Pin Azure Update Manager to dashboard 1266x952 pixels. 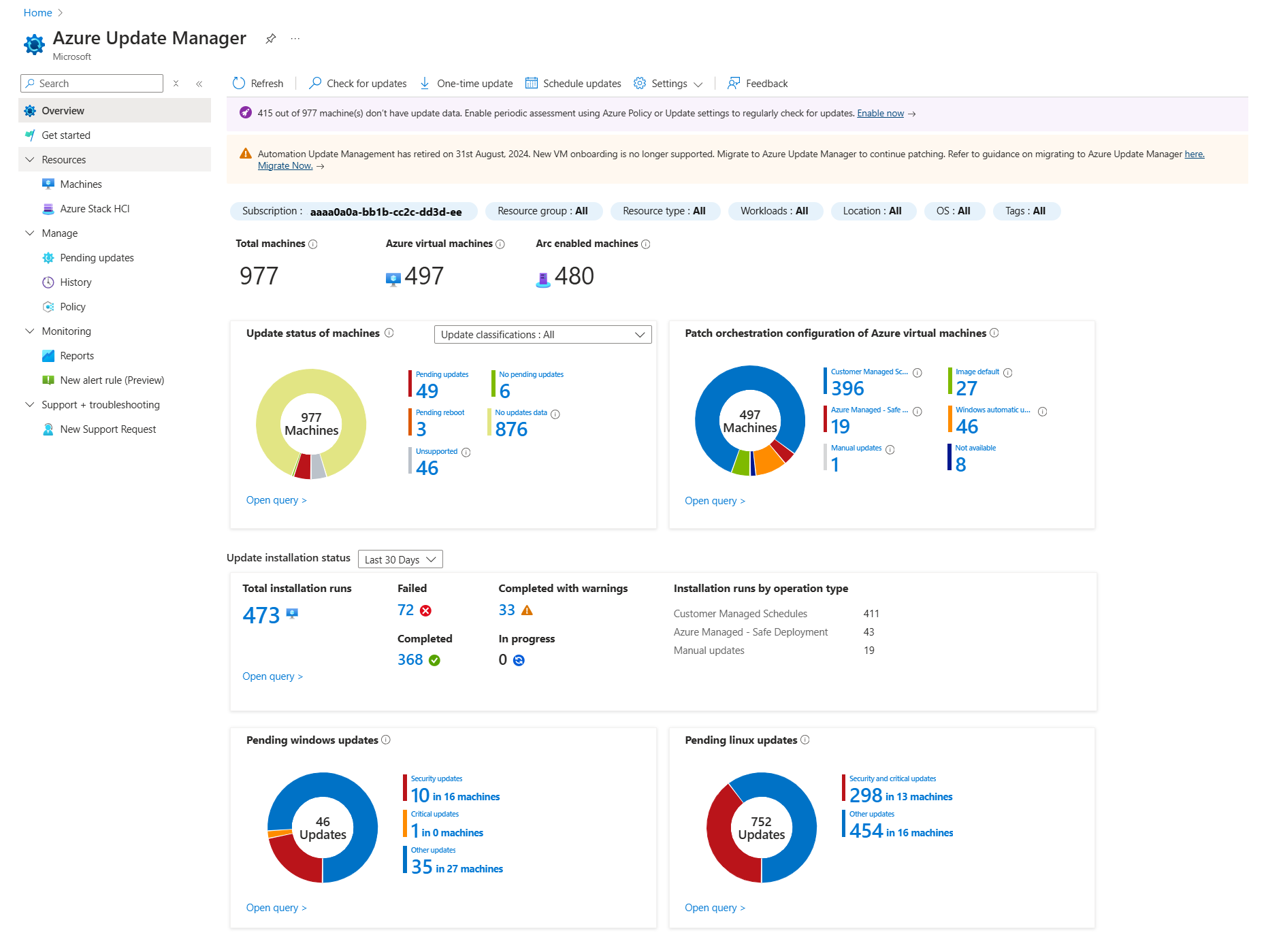(x=271, y=39)
